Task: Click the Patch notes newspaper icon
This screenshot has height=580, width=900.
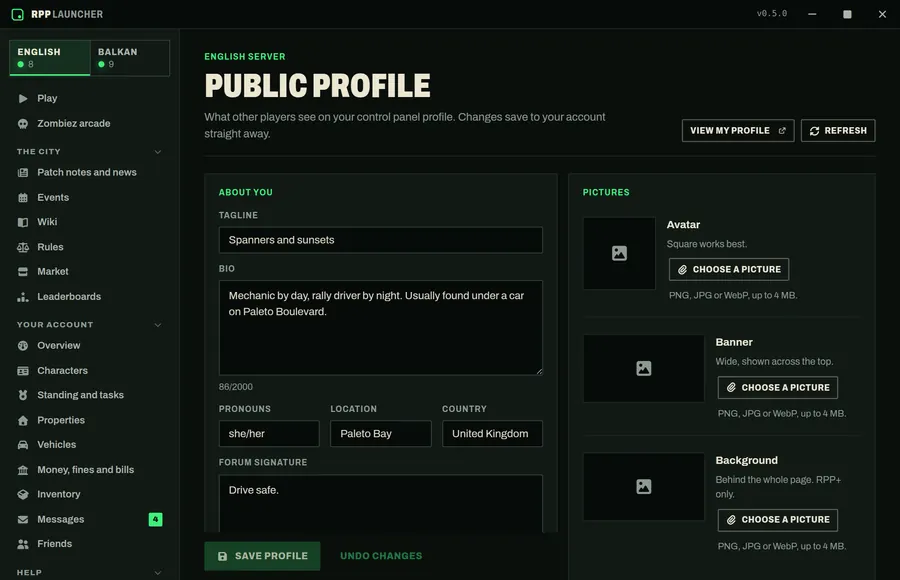Action: [23, 172]
